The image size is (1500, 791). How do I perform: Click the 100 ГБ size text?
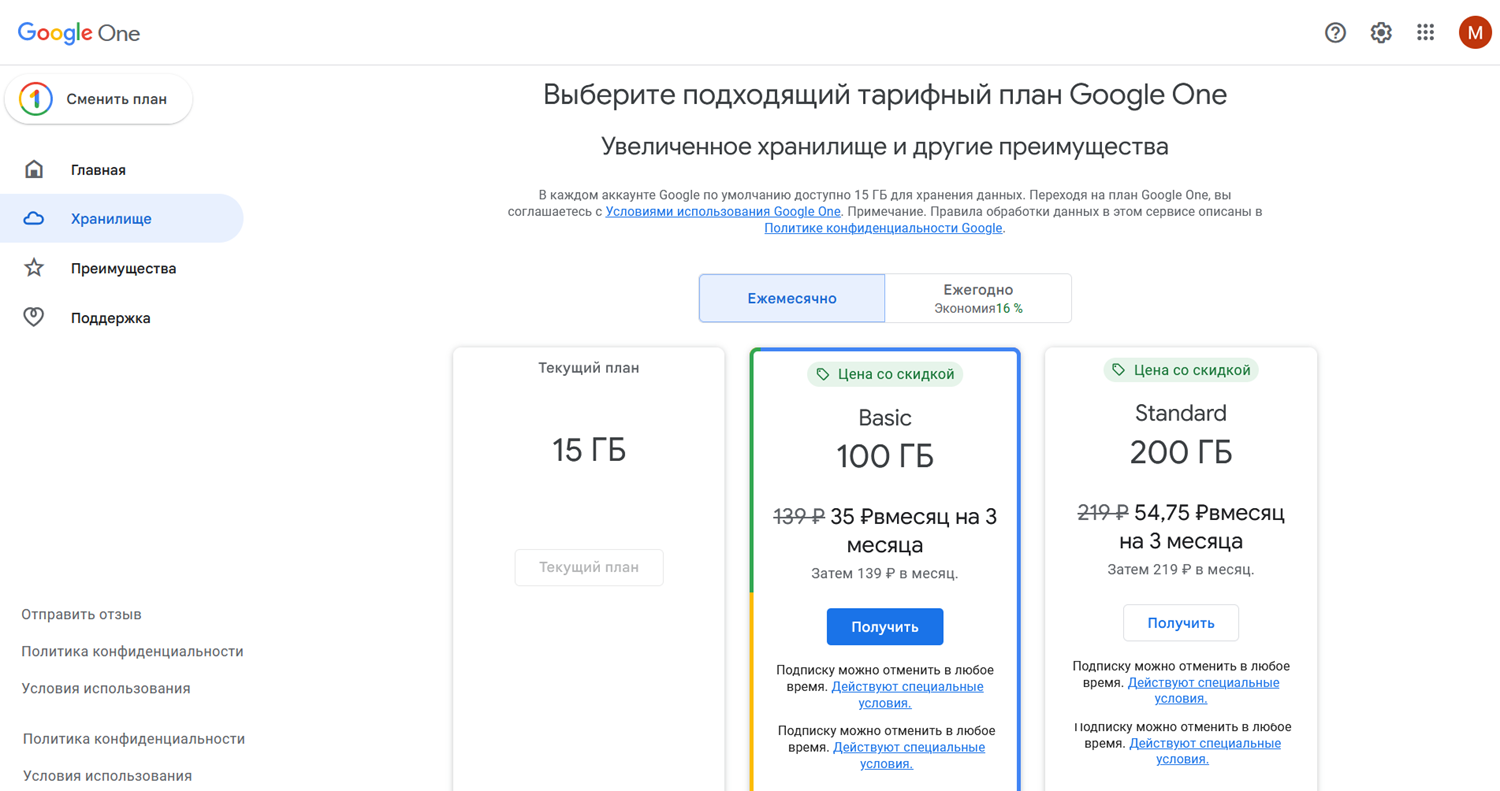point(885,457)
